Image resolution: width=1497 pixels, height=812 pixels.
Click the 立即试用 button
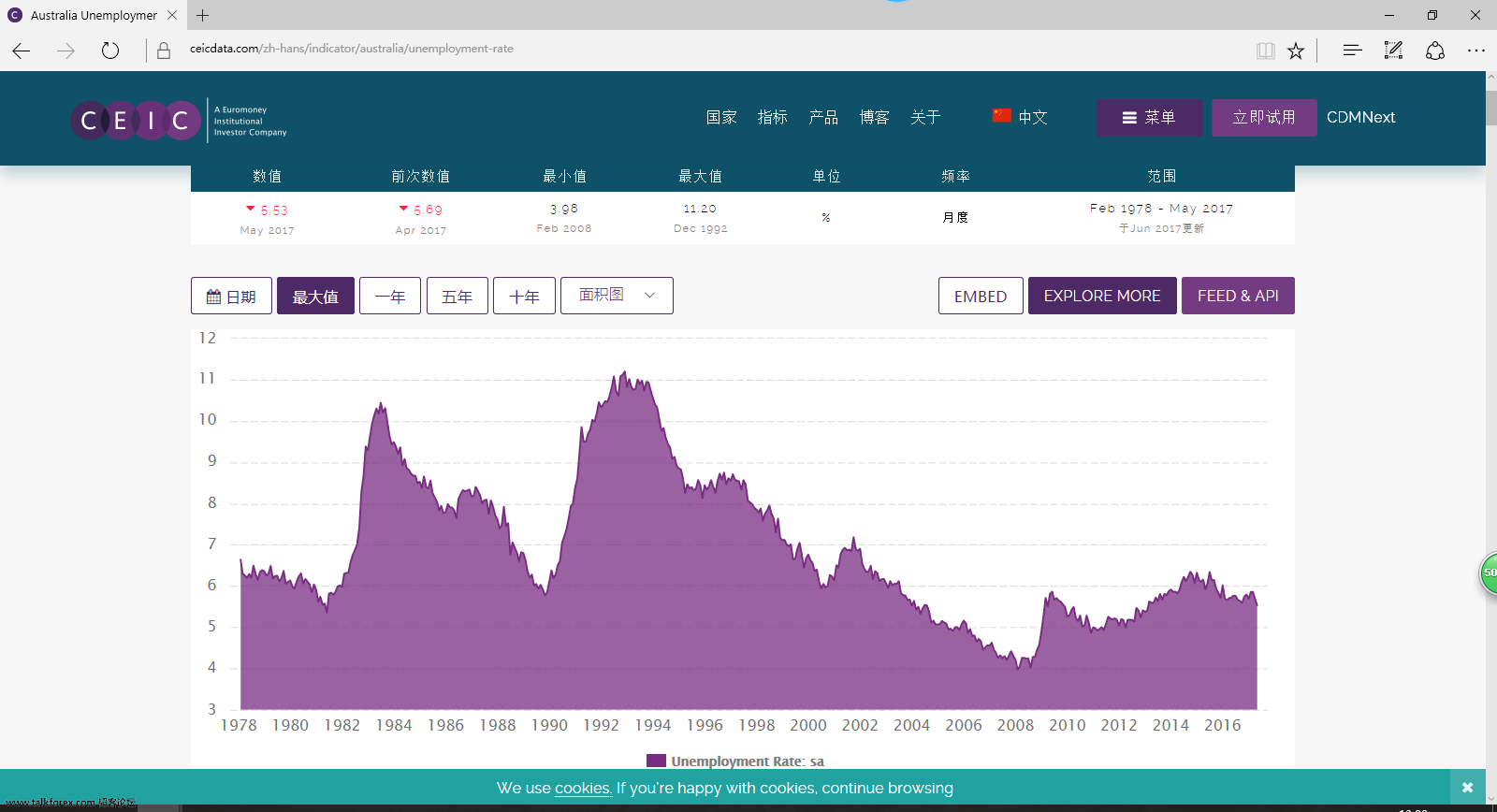point(1264,118)
